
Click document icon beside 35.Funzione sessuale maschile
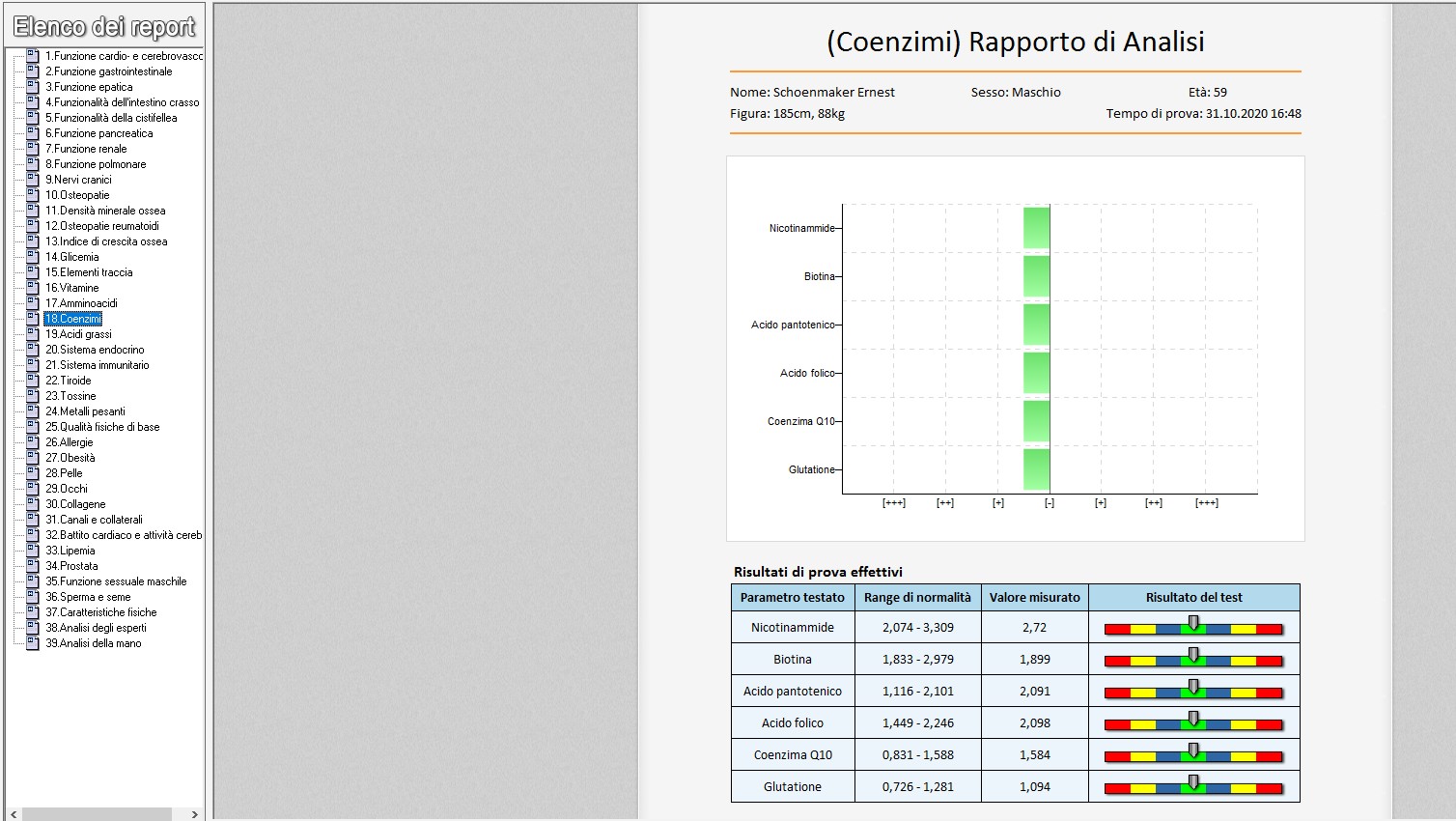coord(33,581)
